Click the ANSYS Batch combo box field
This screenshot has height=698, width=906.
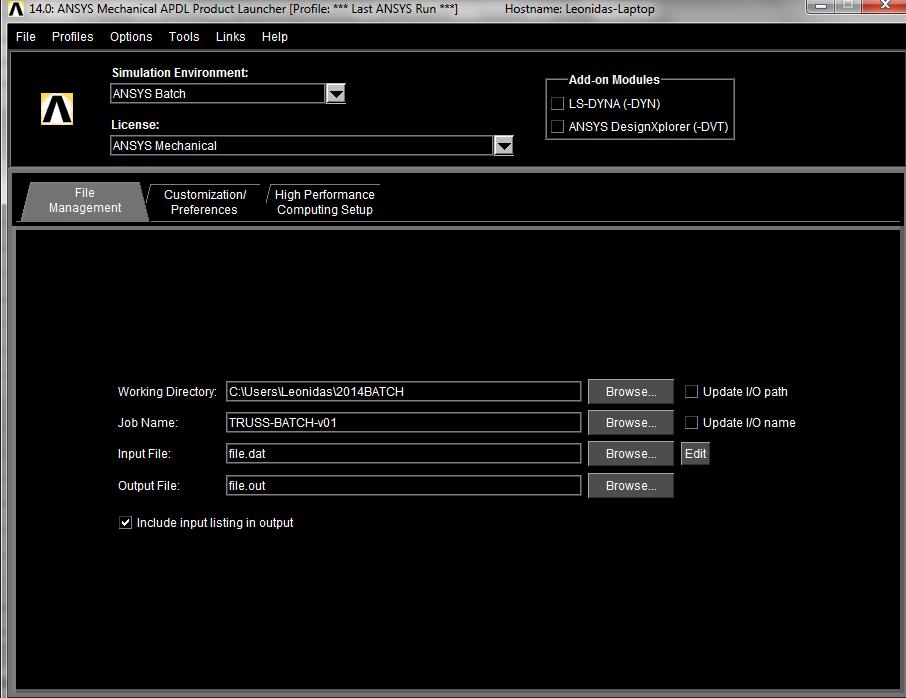pyautogui.click(x=217, y=93)
